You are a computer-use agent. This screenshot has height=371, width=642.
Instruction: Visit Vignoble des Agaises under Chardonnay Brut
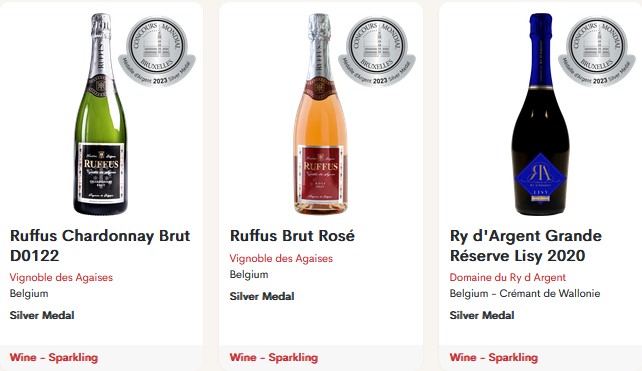[61, 277]
